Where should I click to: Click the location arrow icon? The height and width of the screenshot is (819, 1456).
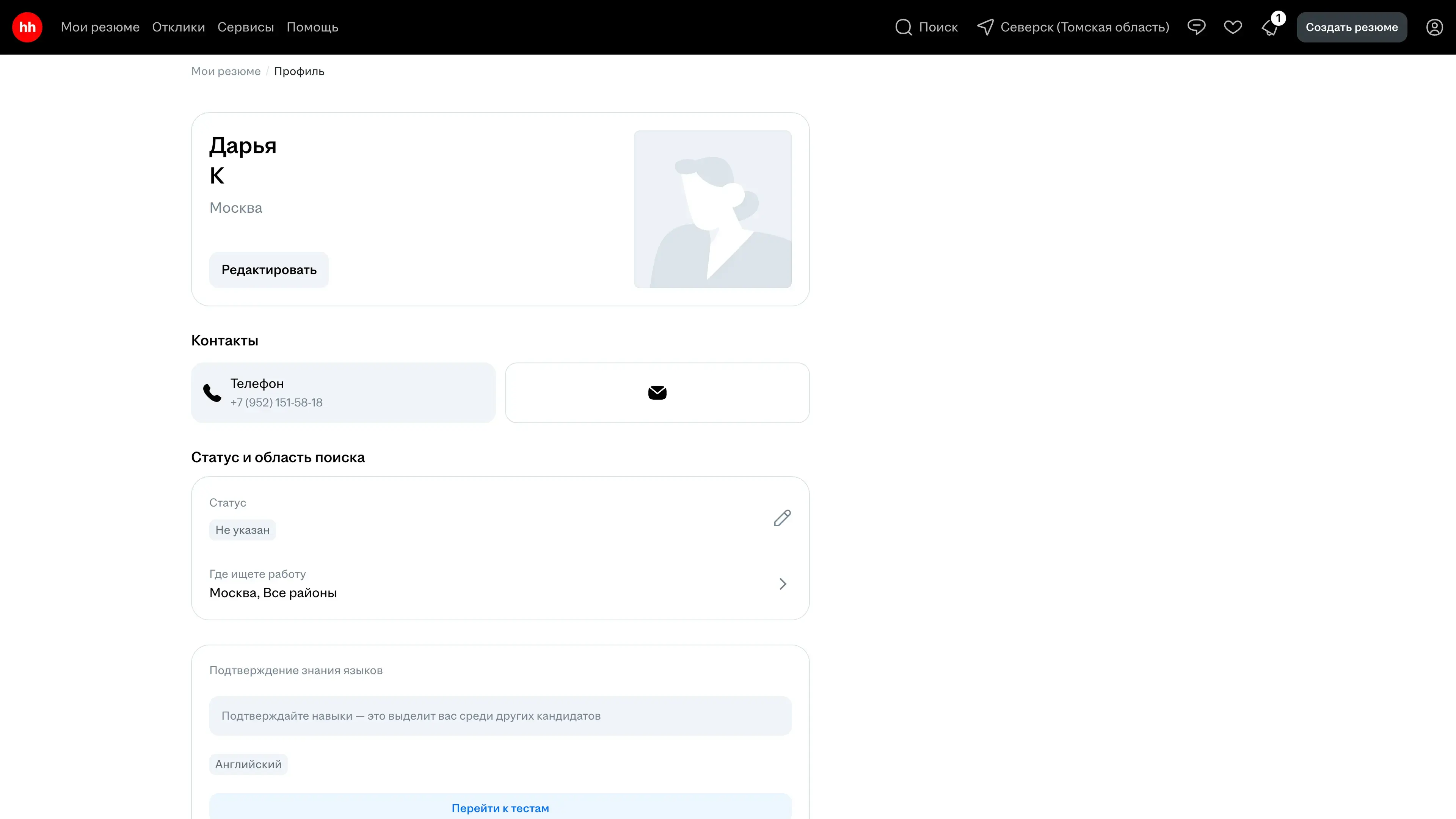click(985, 27)
